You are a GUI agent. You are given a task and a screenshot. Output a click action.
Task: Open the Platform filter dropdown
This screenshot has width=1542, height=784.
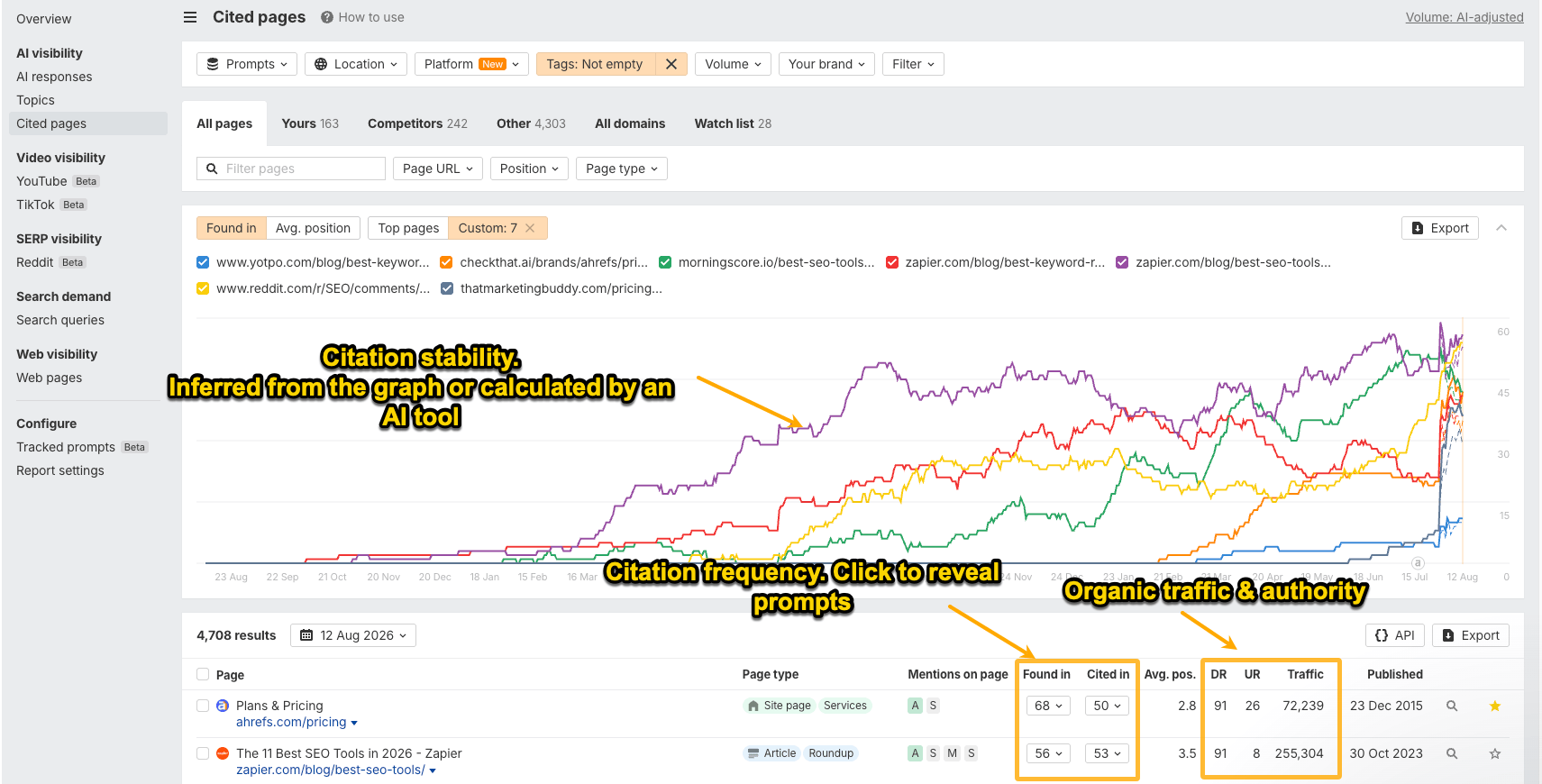pyautogui.click(x=471, y=64)
